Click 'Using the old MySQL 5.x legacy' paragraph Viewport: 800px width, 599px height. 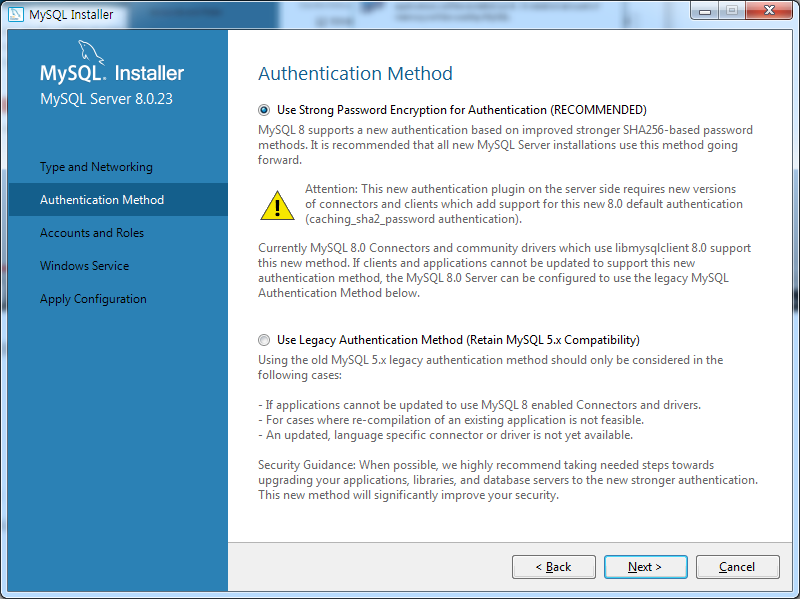pyautogui.click(x=490, y=367)
